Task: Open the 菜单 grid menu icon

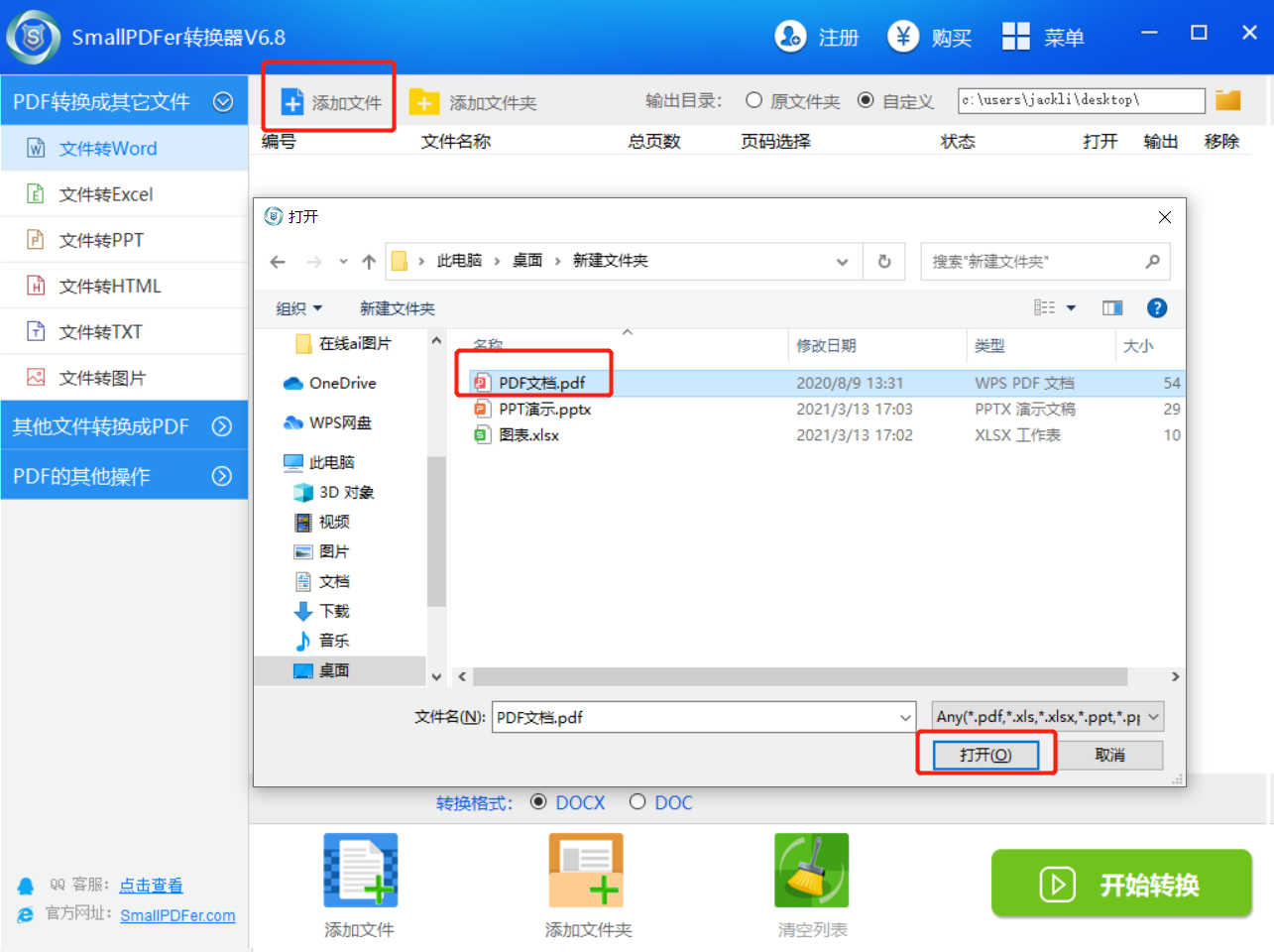Action: click(x=1016, y=37)
